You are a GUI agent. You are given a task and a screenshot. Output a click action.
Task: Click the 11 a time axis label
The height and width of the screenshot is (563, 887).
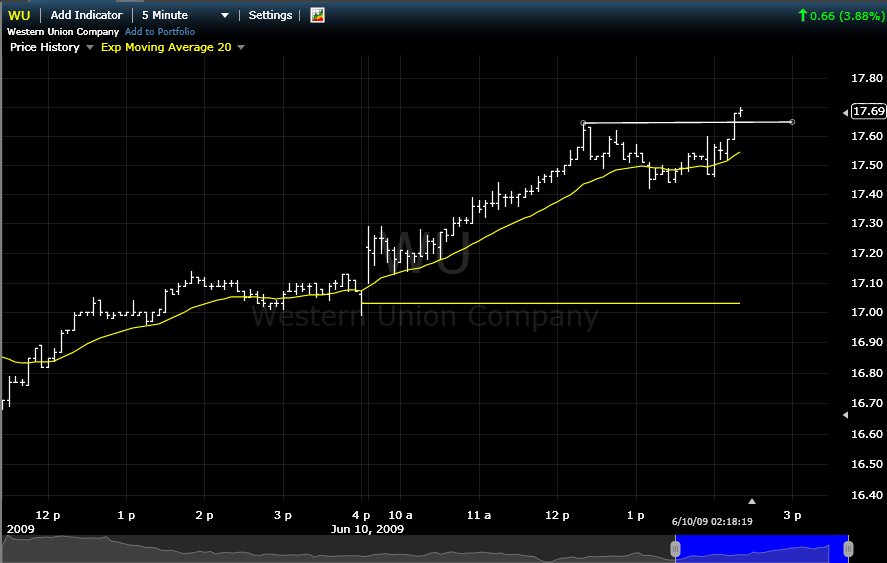point(479,515)
